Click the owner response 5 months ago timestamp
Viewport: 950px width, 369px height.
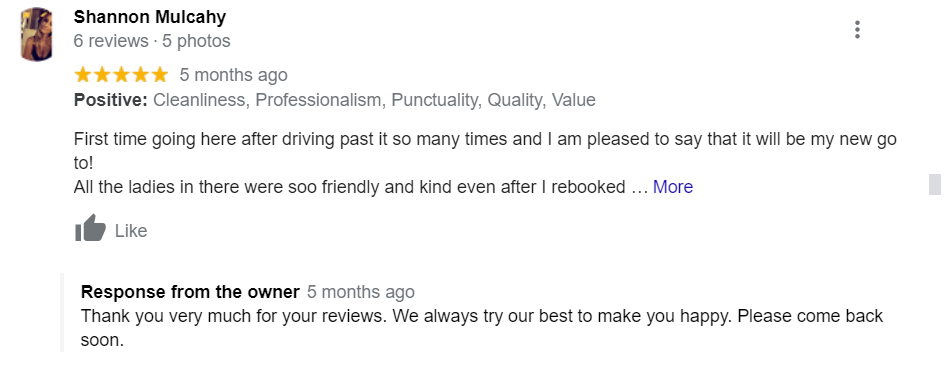pos(360,292)
